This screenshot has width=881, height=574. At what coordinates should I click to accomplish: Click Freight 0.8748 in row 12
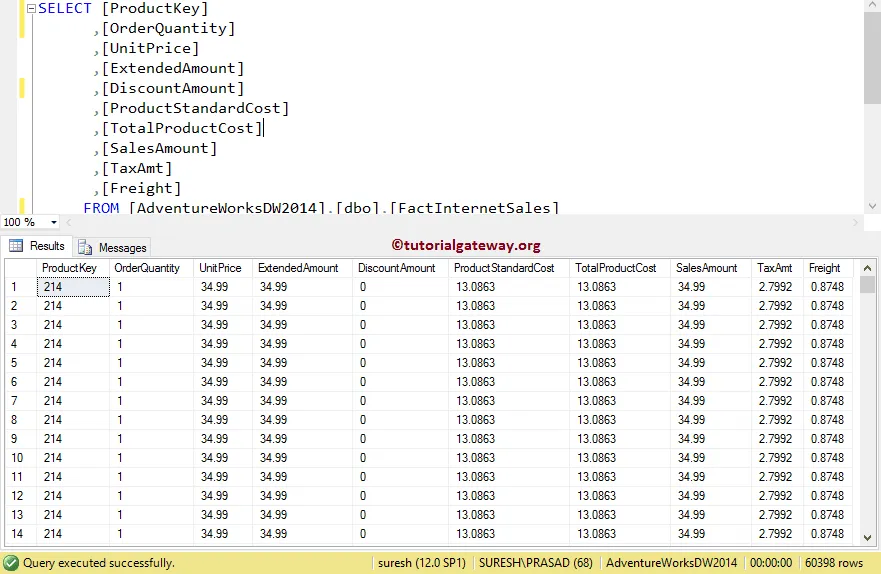tap(828, 496)
